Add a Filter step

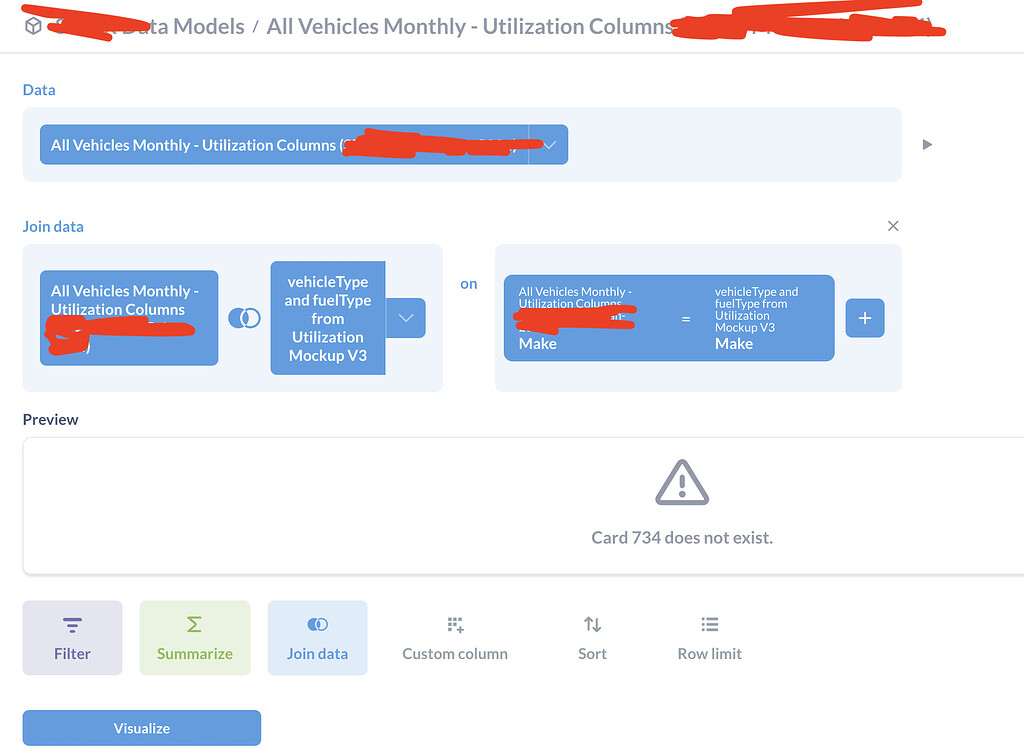point(72,638)
